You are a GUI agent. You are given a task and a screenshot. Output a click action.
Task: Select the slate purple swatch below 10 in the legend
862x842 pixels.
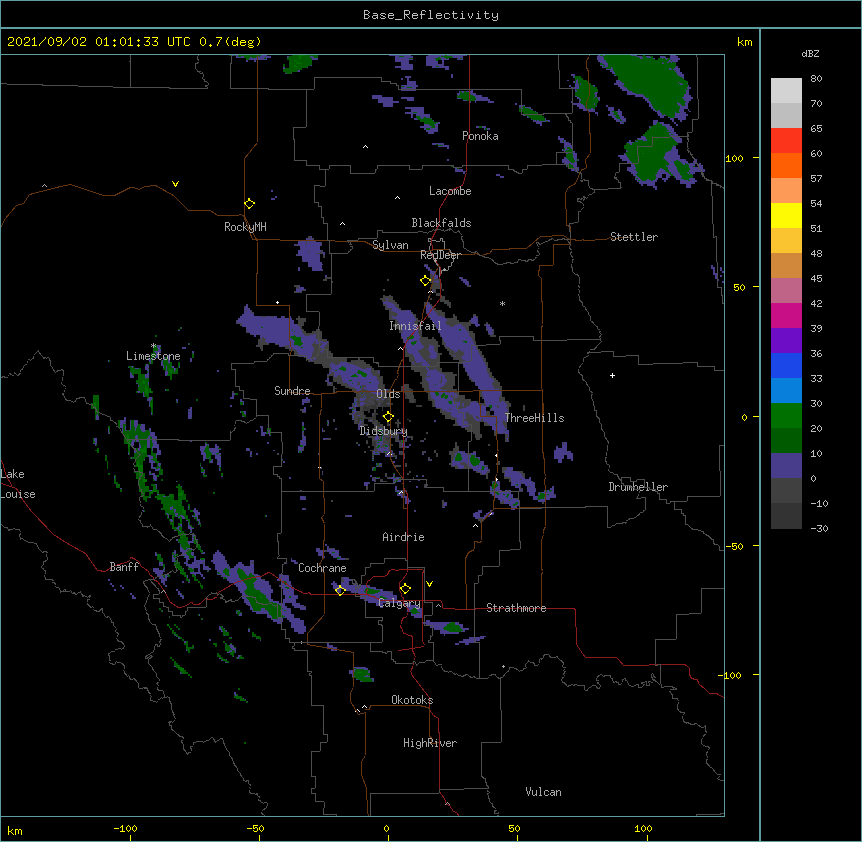[786, 466]
